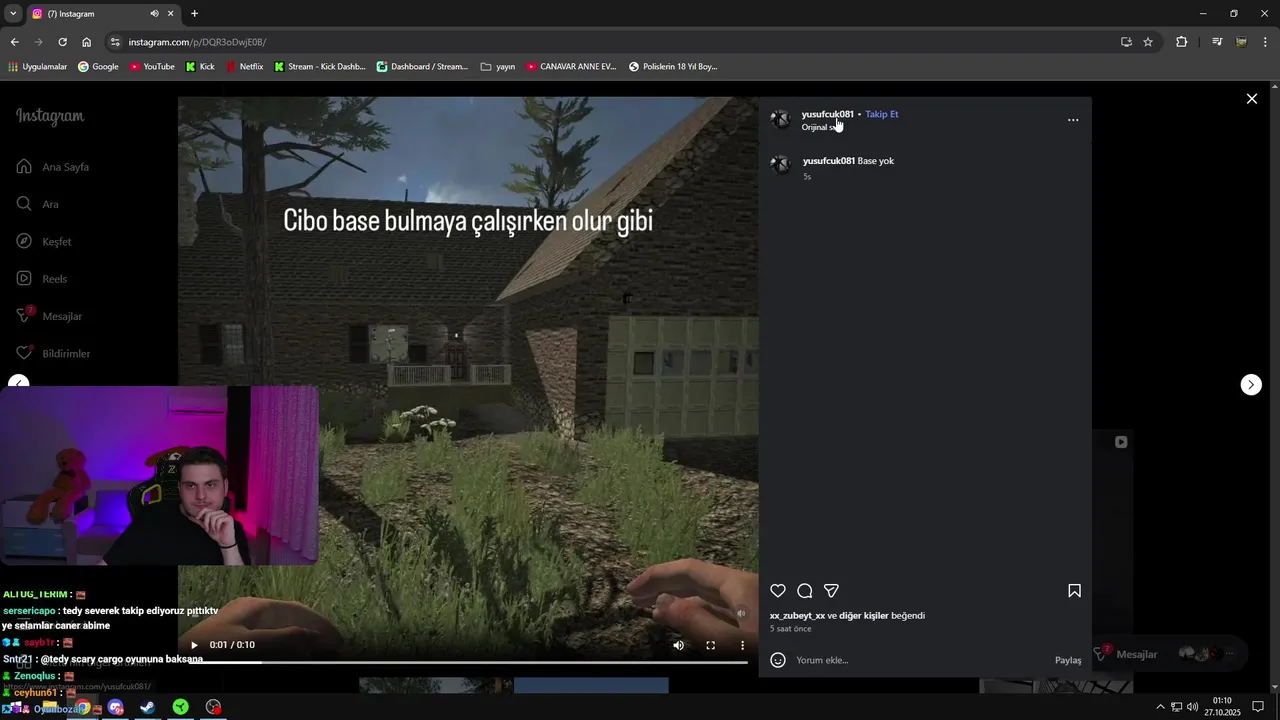The height and width of the screenshot is (720, 1280).
Task: Click the Yorum ekle comment field
Action: click(920, 660)
